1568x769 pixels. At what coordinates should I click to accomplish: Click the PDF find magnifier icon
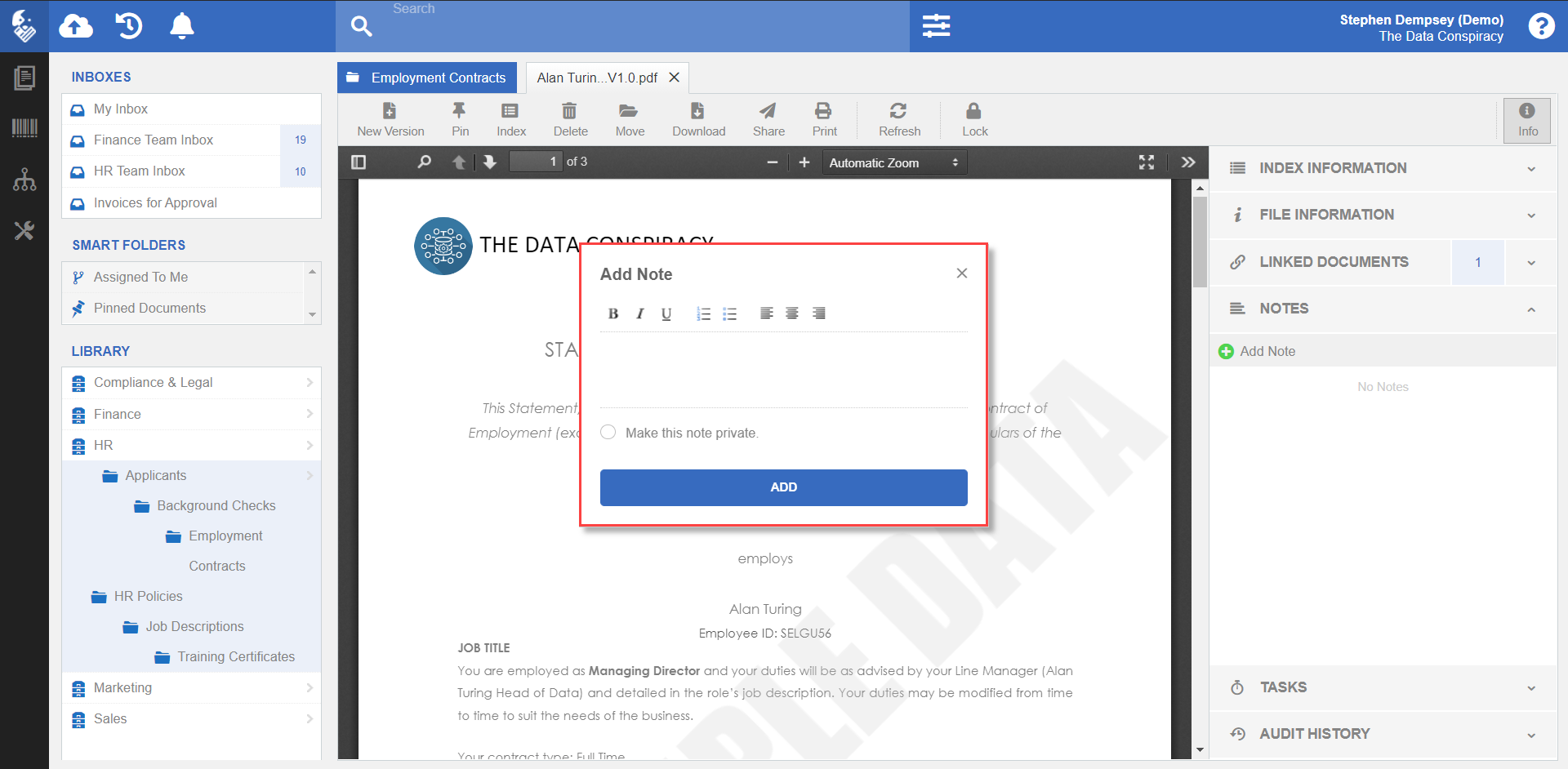tap(424, 162)
